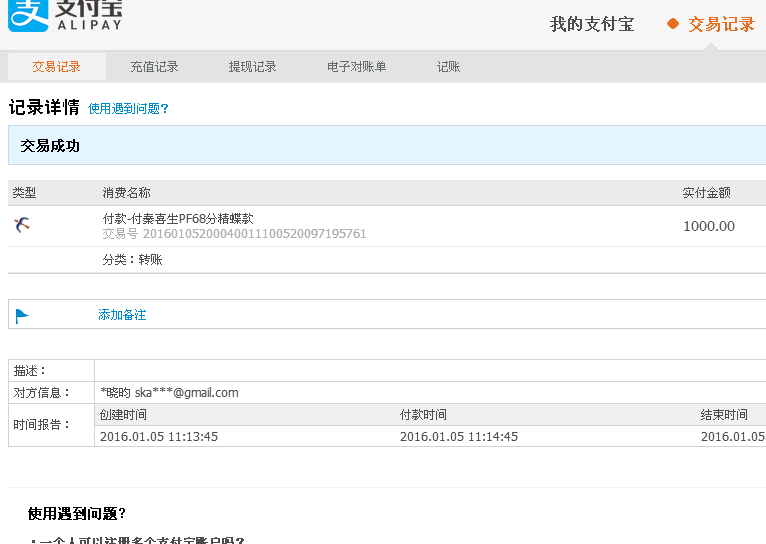Click the 交易成功 status banner

(x=387, y=146)
